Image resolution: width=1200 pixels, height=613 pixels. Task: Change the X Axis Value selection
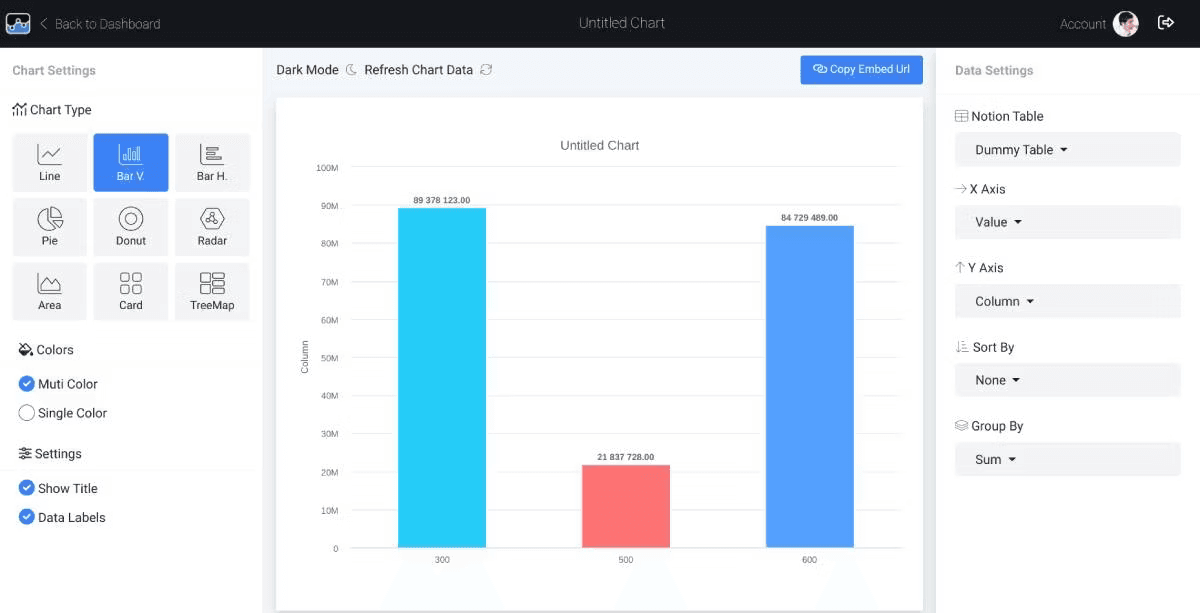tap(1067, 222)
